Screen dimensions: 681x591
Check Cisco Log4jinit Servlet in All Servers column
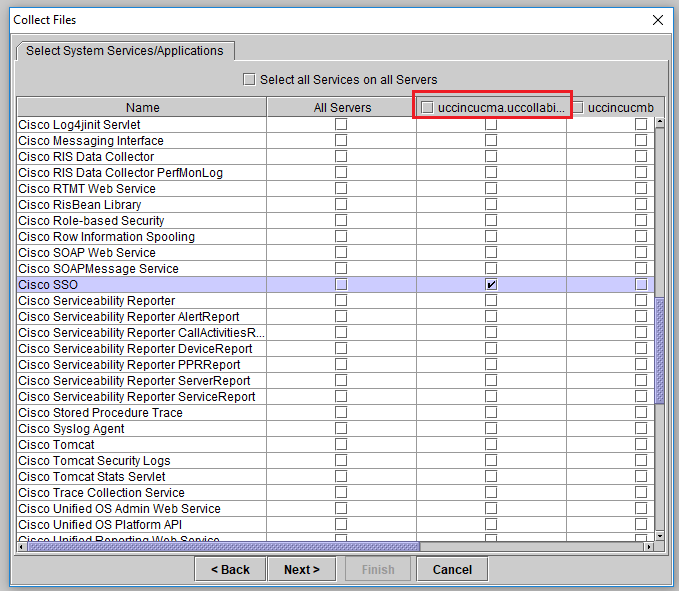[341, 125]
